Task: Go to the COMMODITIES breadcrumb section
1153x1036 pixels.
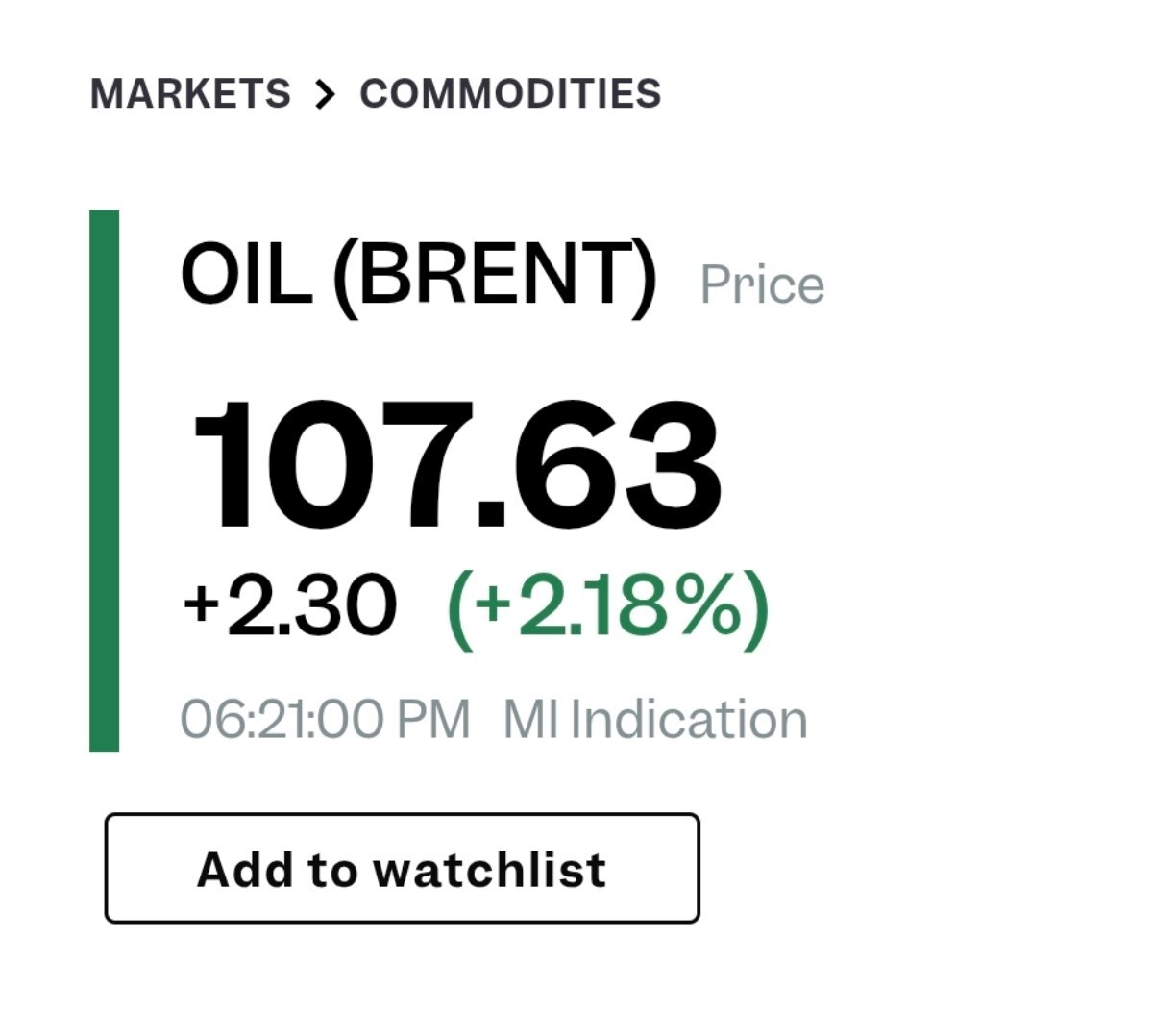Action: pyautogui.click(x=510, y=94)
